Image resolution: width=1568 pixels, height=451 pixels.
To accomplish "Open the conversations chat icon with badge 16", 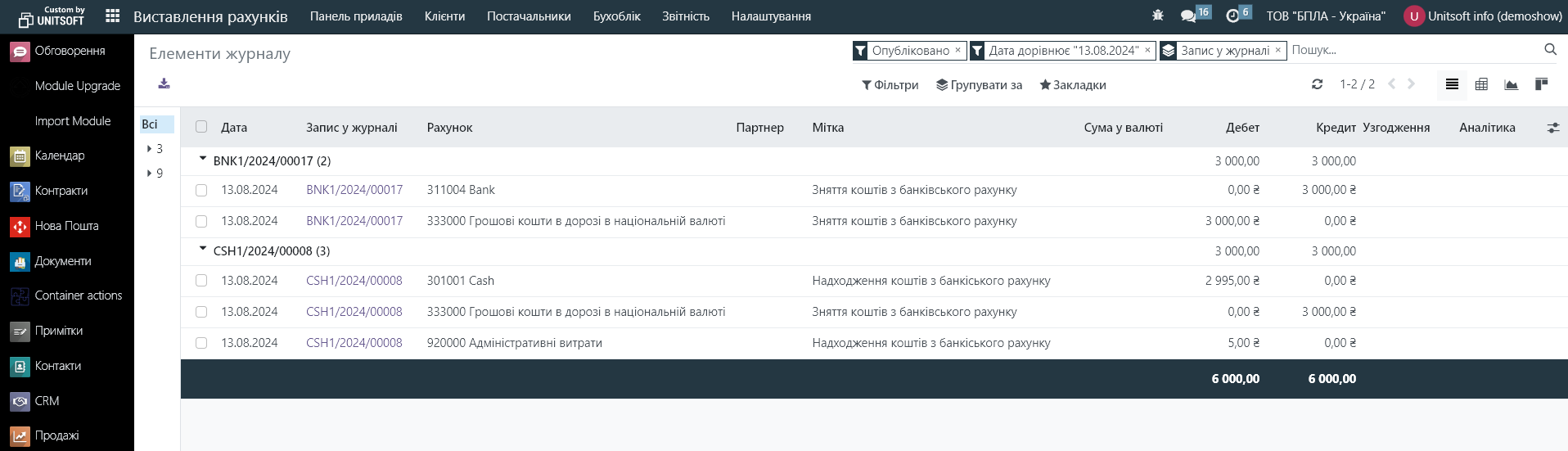I will point(1188,16).
